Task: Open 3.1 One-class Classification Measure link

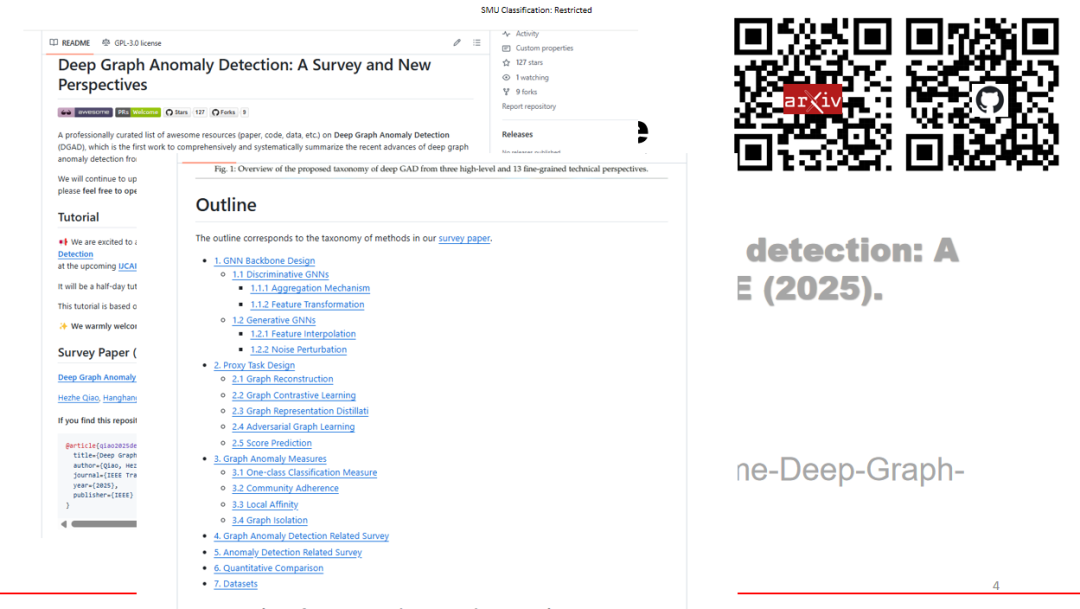Action: (x=304, y=473)
